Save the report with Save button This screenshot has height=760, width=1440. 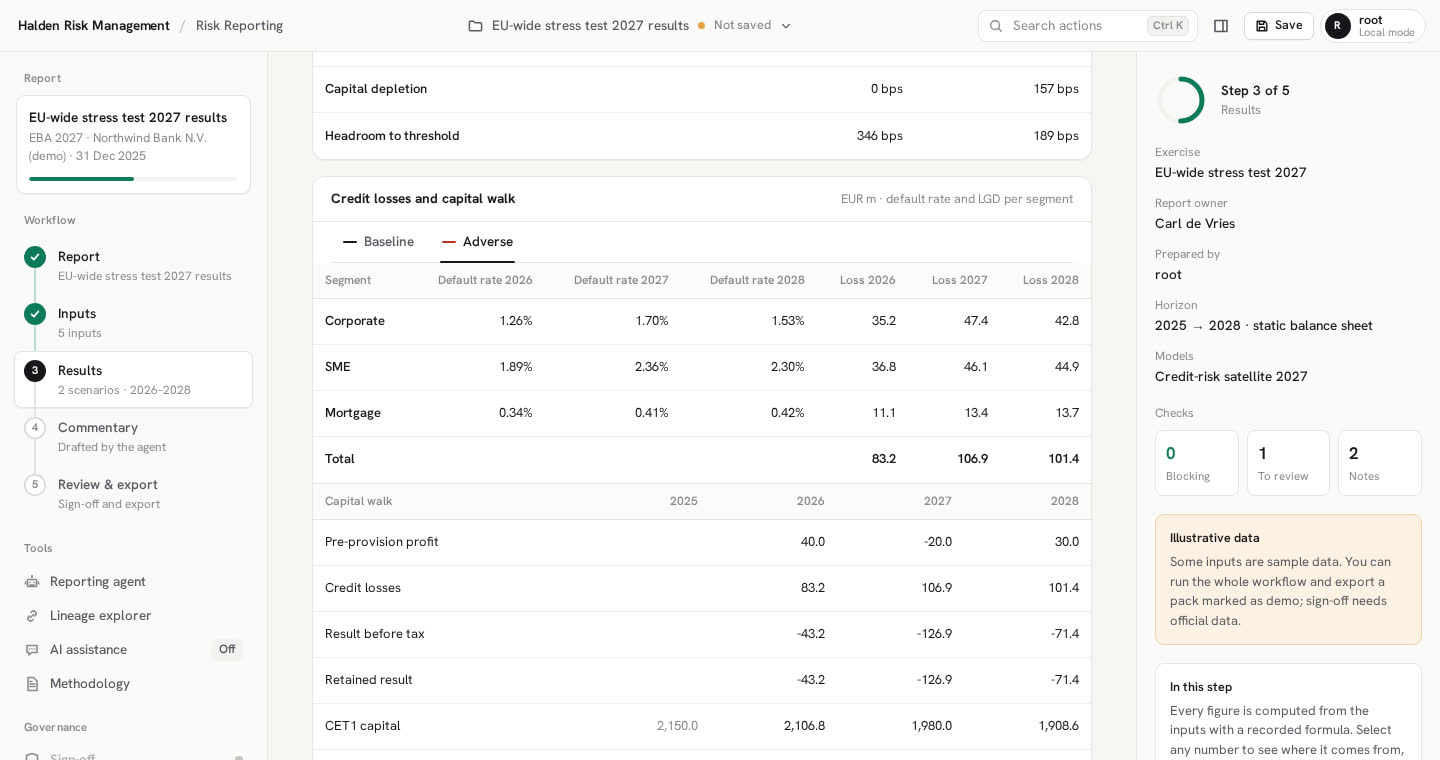tap(1279, 26)
